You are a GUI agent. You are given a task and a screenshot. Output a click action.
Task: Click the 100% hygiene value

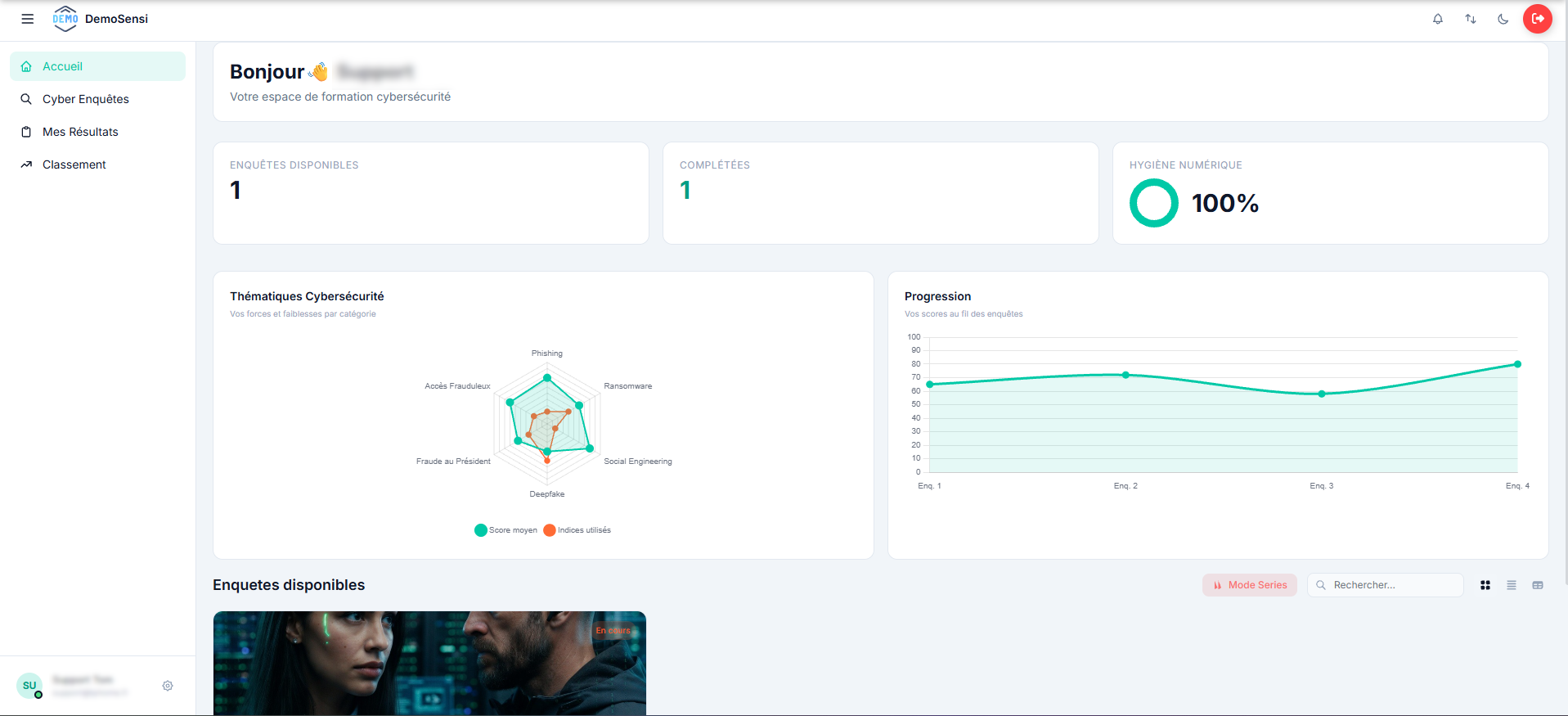(1225, 203)
